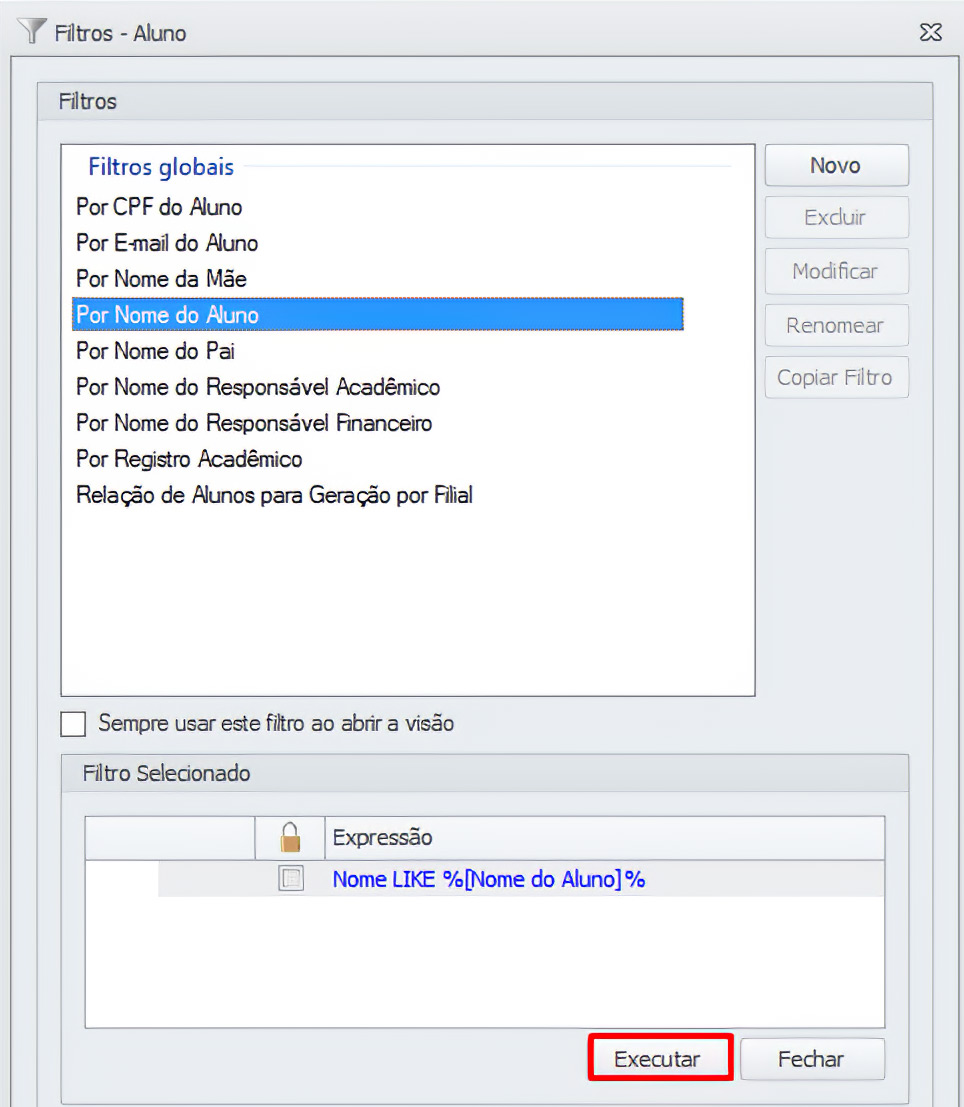The height and width of the screenshot is (1107, 964).
Task: Close the Filtros - Aluno dialog
Action: coord(930,33)
